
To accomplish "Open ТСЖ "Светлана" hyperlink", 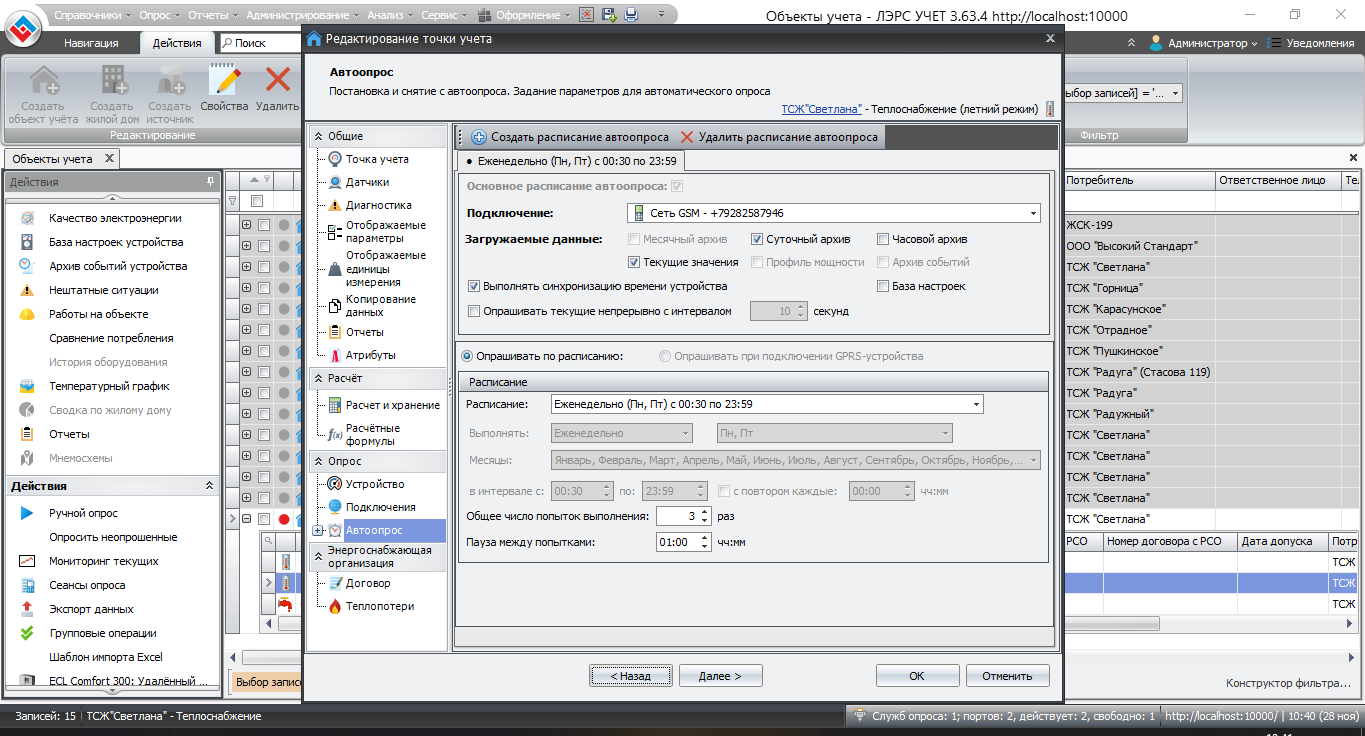I will (822, 108).
